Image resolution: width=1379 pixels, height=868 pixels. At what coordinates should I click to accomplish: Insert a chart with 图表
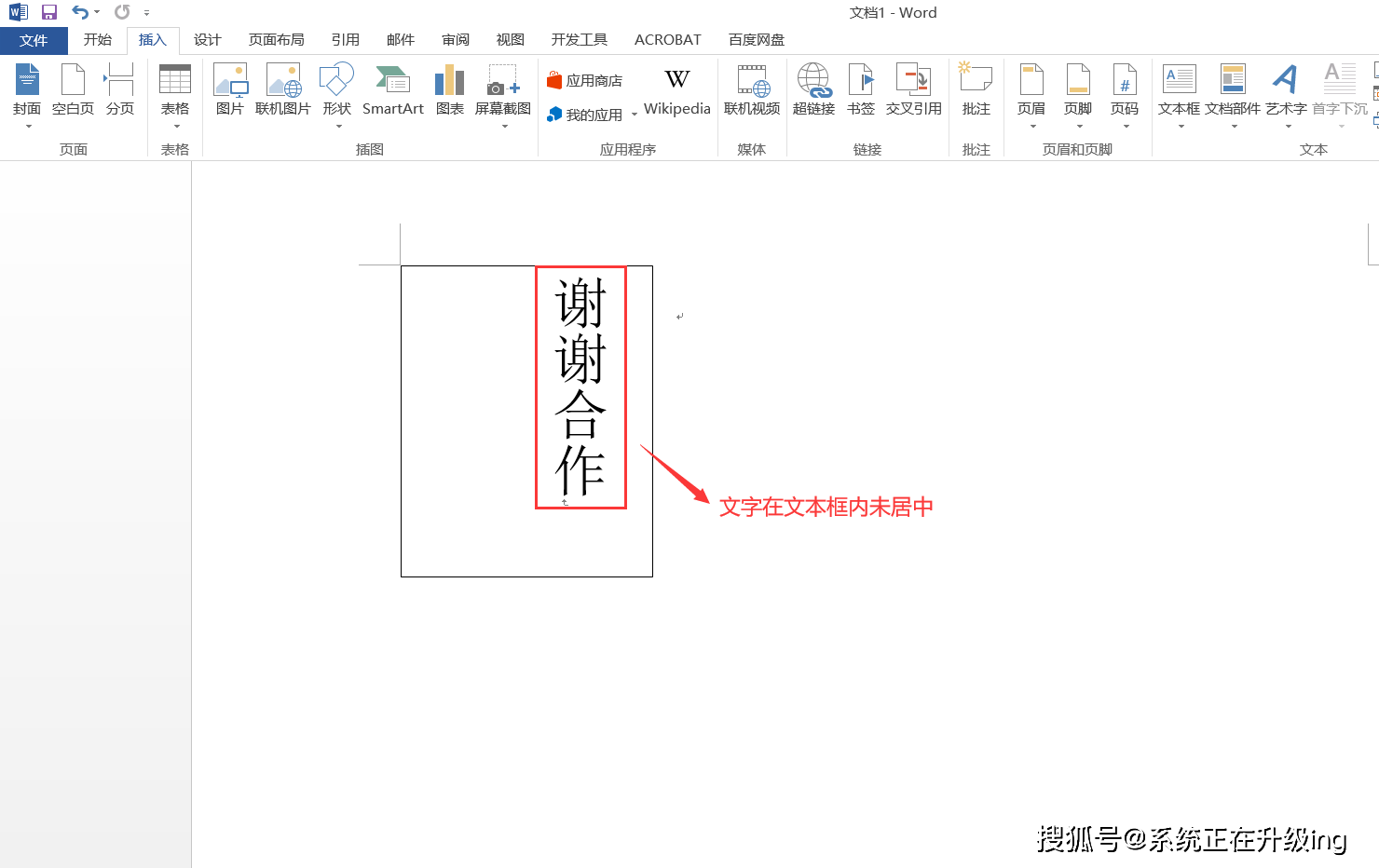[x=450, y=90]
